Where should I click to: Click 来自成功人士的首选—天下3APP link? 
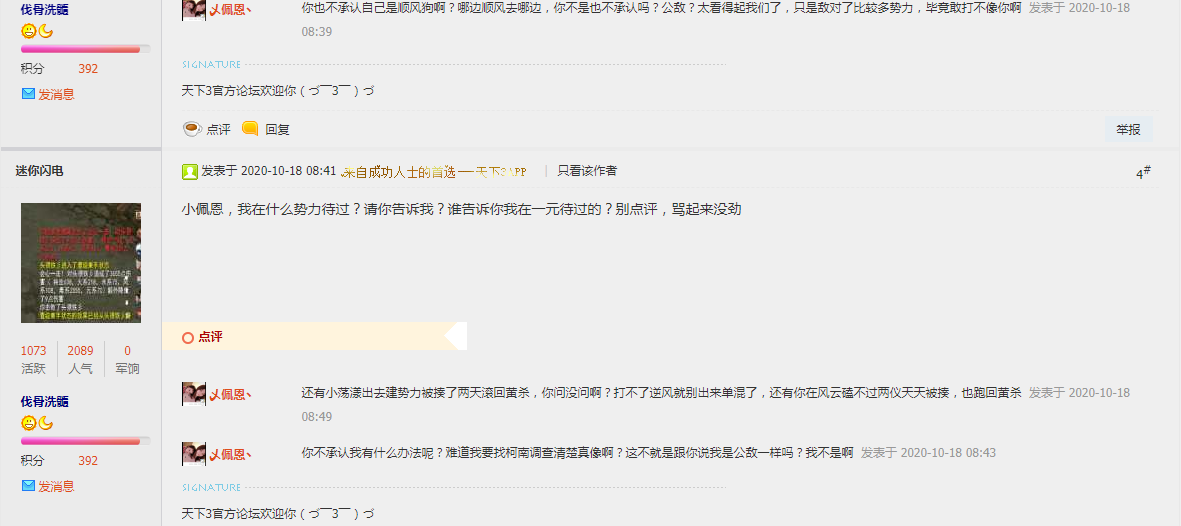(x=433, y=172)
